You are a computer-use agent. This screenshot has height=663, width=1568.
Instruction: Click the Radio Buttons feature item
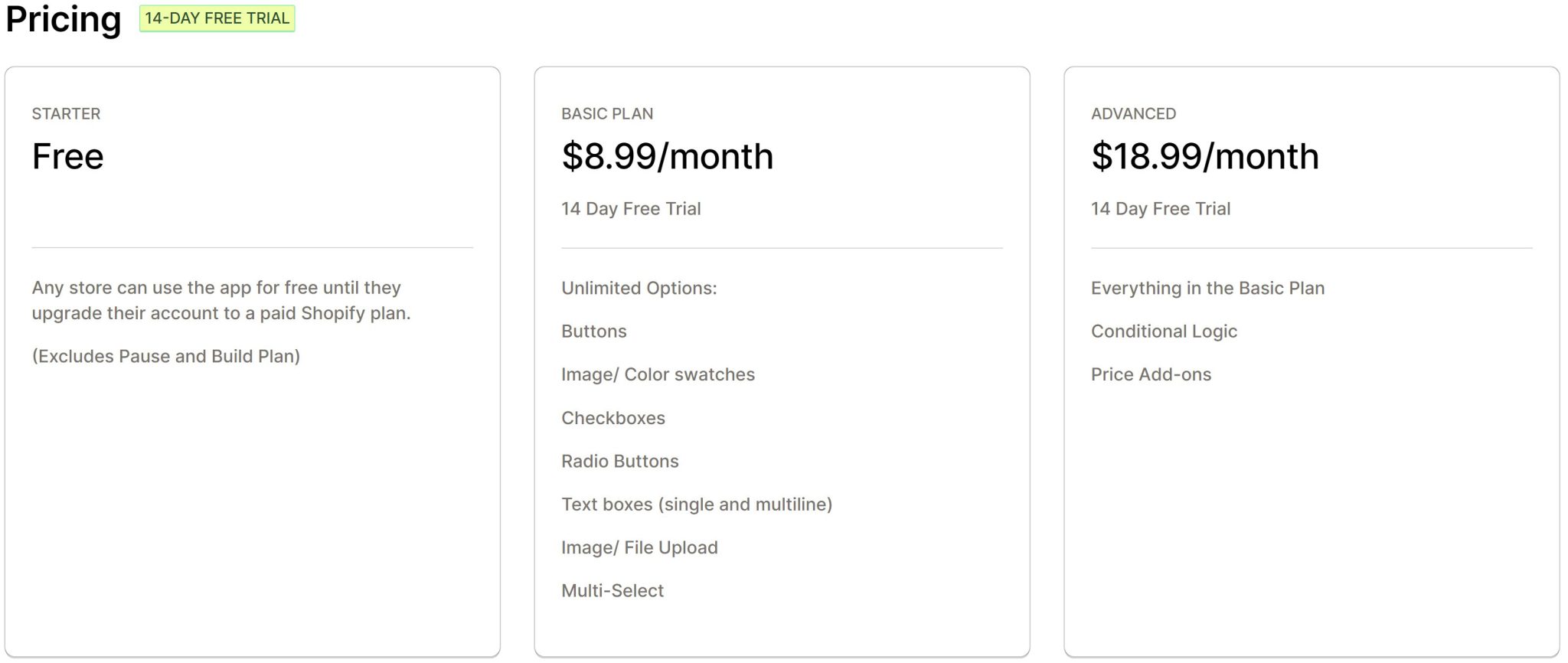point(620,461)
